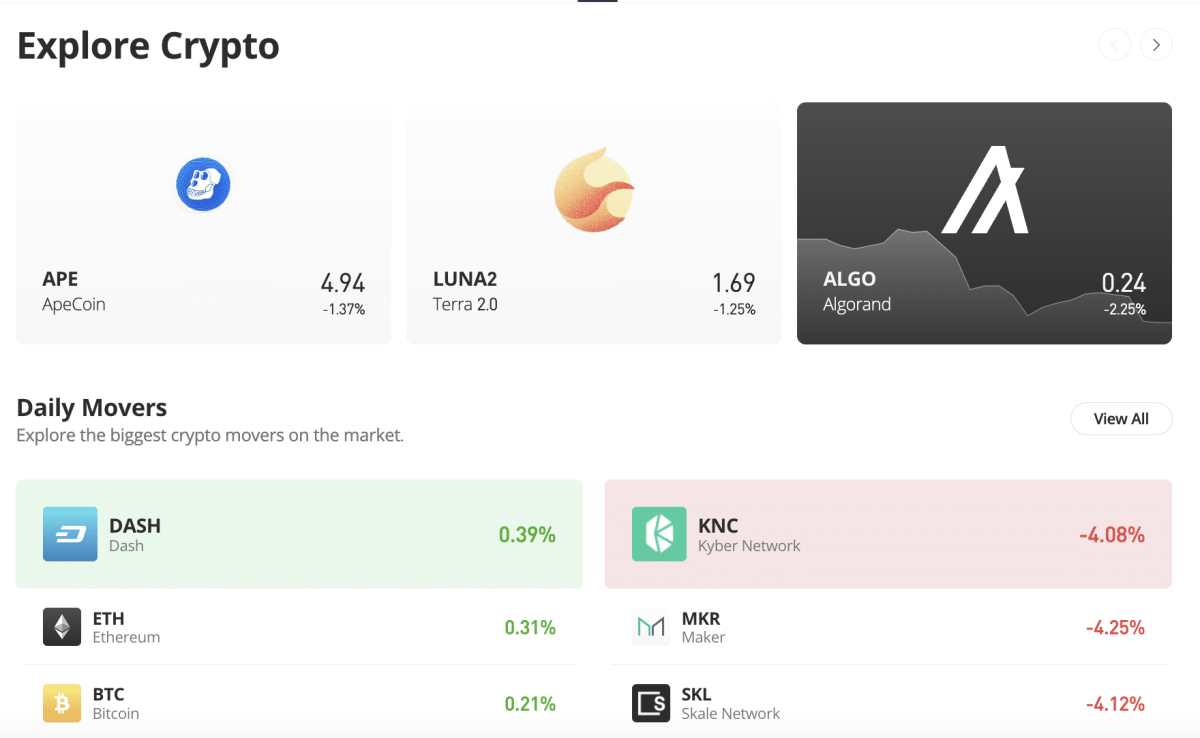Click the Explore Crypto heading
This screenshot has width=1200, height=738.
tap(147, 45)
